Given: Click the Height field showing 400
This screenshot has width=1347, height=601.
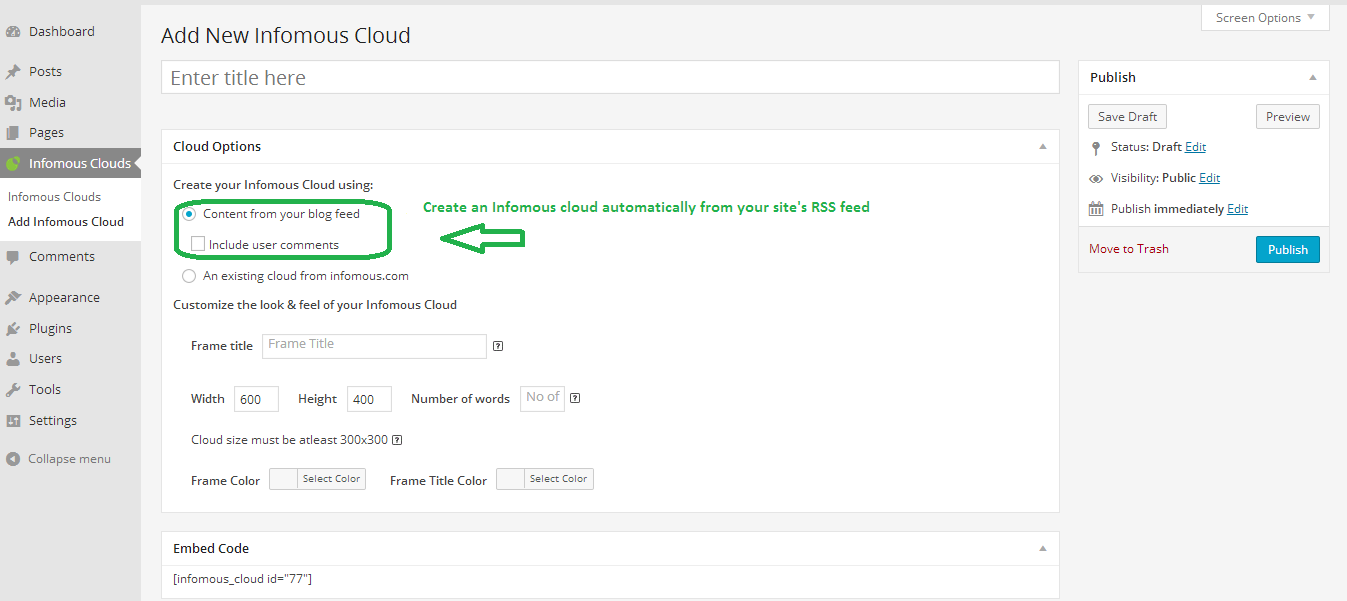Looking at the screenshot, I should pyautogui.click(x=370, y=399).
